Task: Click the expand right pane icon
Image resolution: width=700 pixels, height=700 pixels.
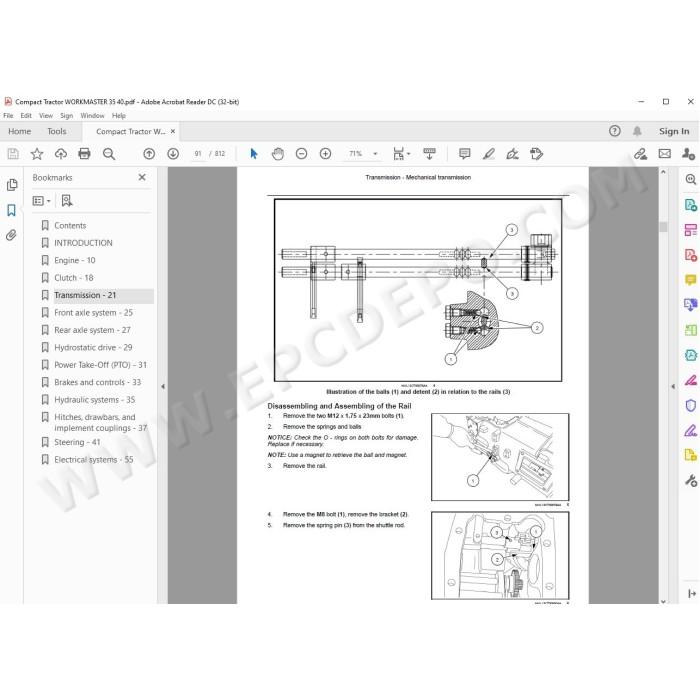Action: pyautogui.click(x=692, y=593)
